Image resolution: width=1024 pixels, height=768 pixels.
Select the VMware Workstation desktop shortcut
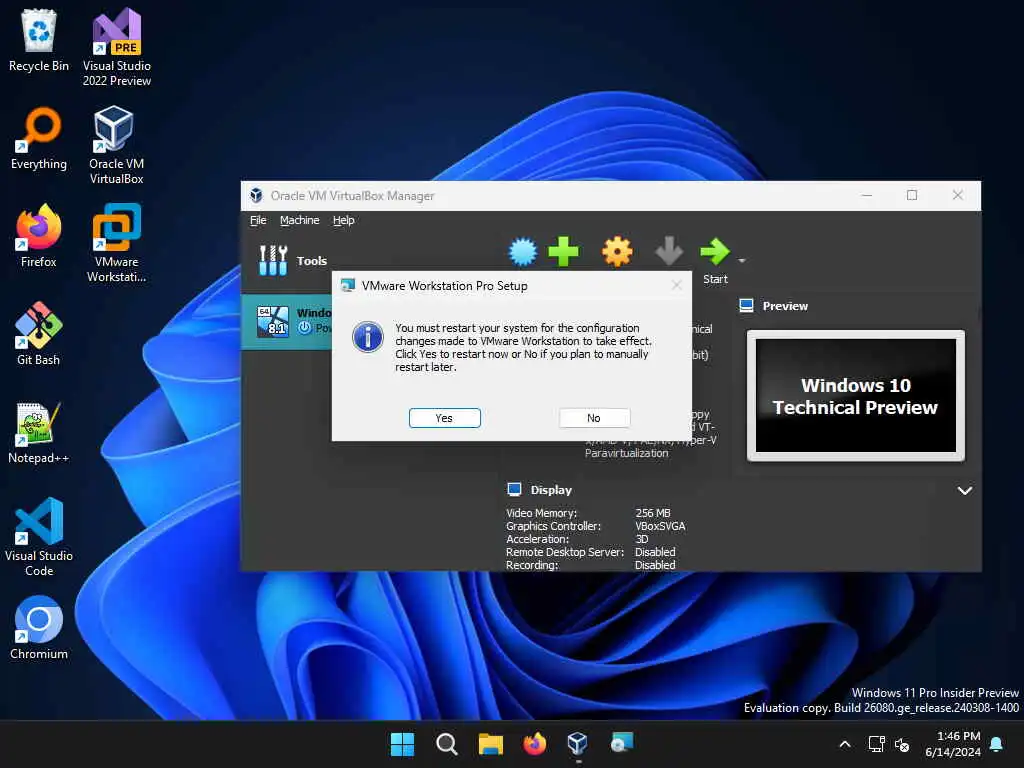coord(116,243)
